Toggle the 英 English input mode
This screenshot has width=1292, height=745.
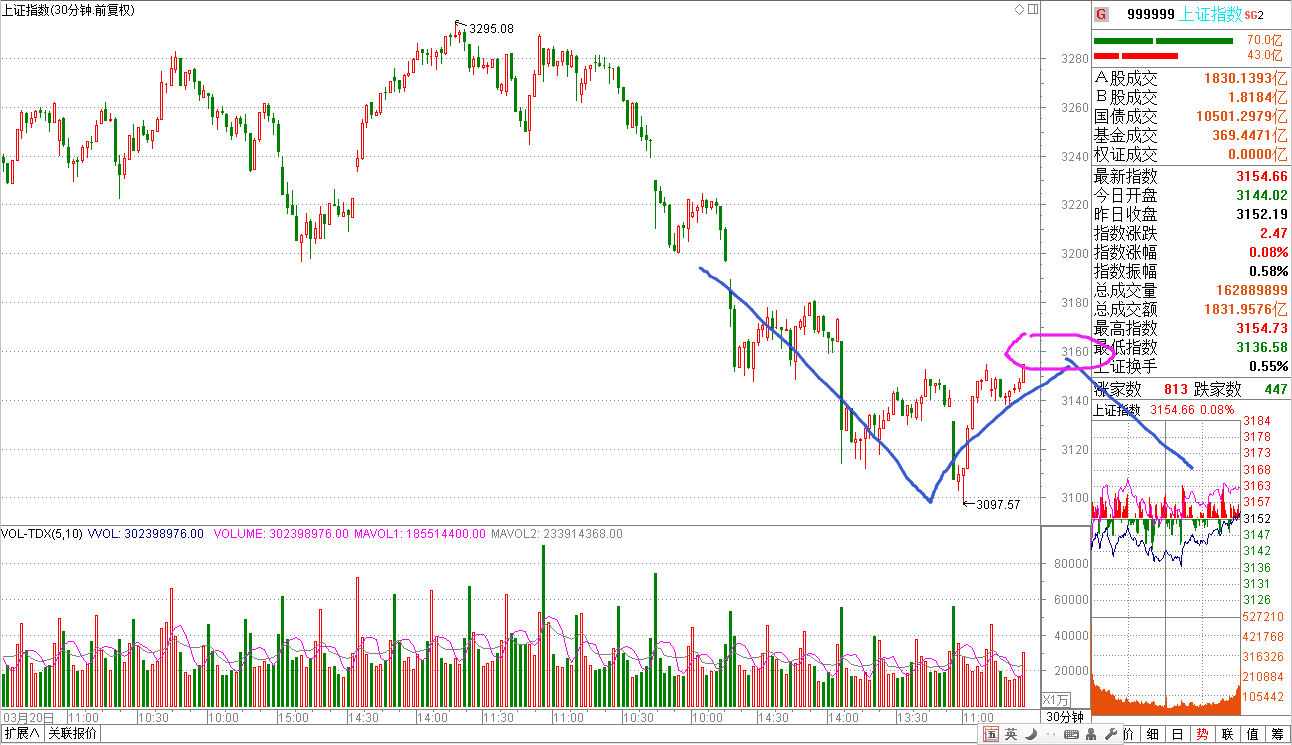(1011, 735)
